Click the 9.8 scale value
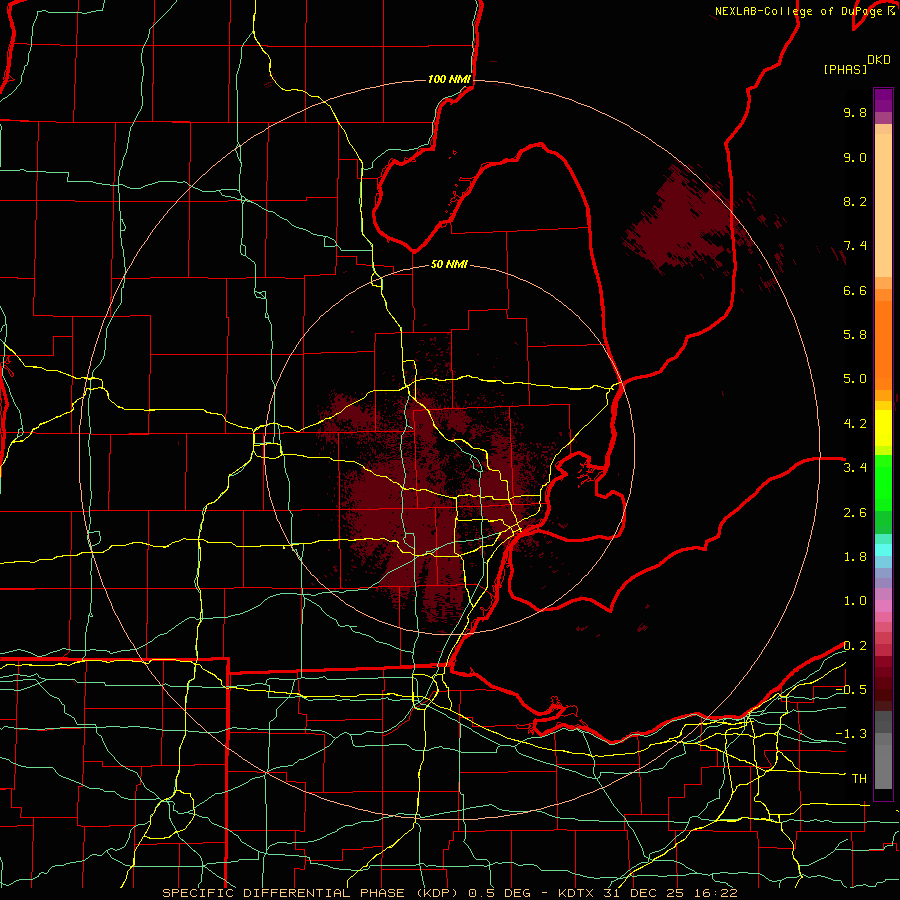 [x=855, y=112]
